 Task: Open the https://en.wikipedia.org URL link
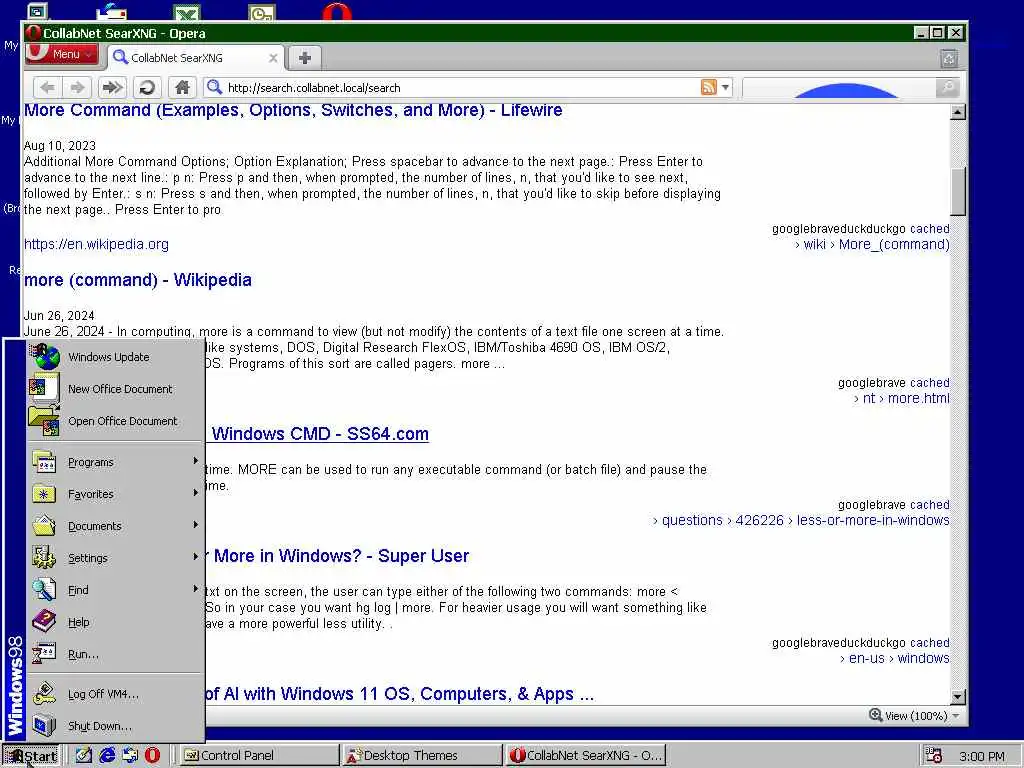click(x=96, y=244)
